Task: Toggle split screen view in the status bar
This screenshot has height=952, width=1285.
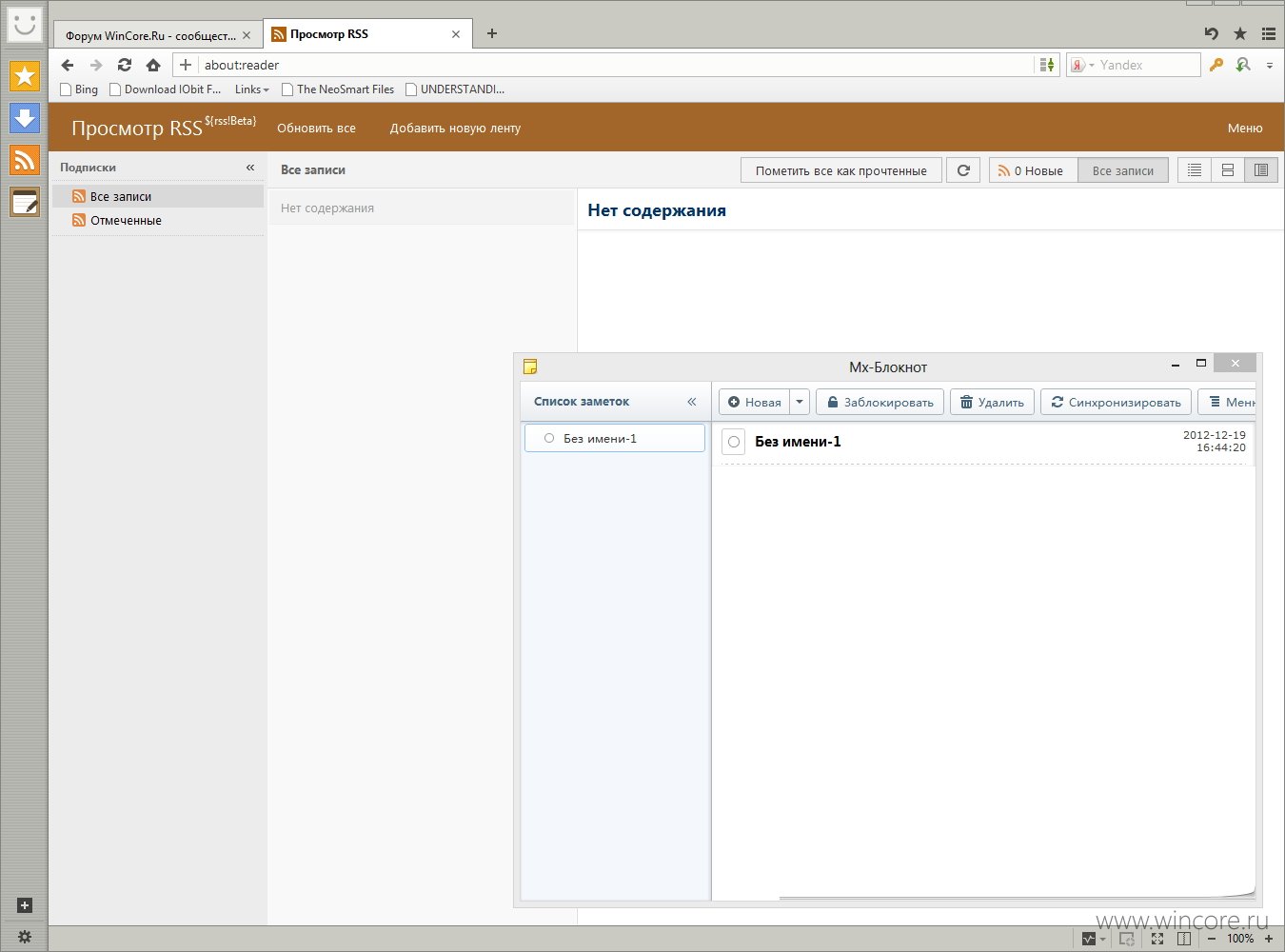Action: [1184, 939]
